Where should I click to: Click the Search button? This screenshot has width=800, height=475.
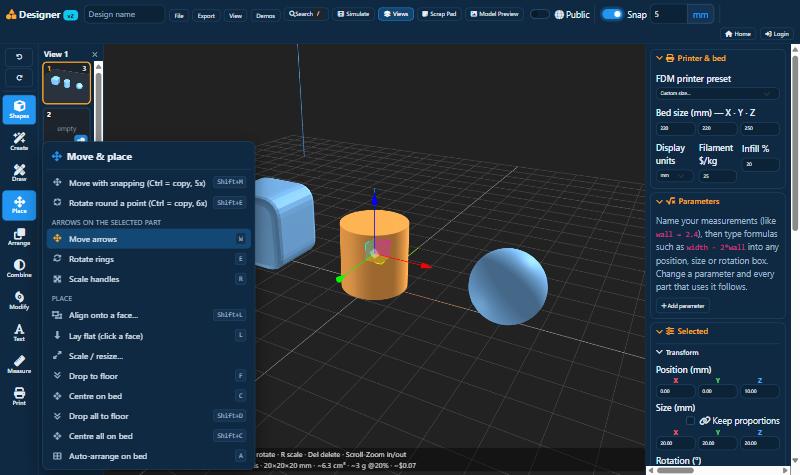click(x=305, y=14)
